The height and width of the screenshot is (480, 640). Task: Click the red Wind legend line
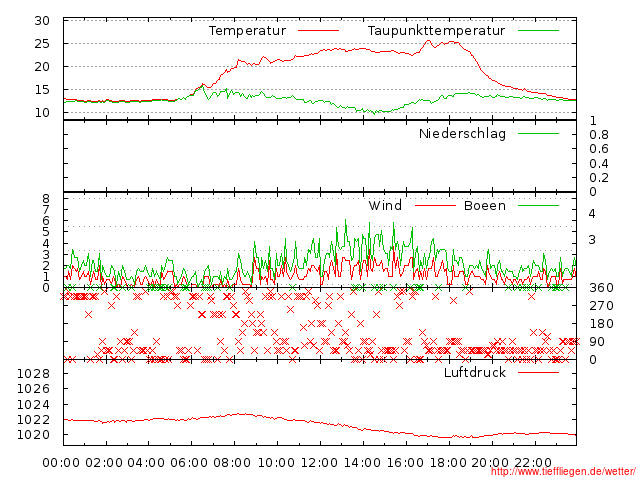(x=435, y=205)
